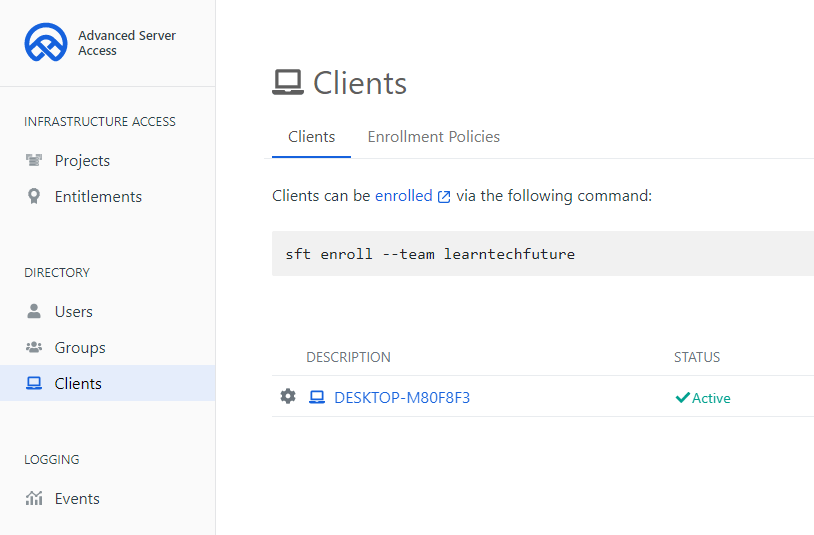
Task: Click the Users person icon
Action: coord(34,312)
